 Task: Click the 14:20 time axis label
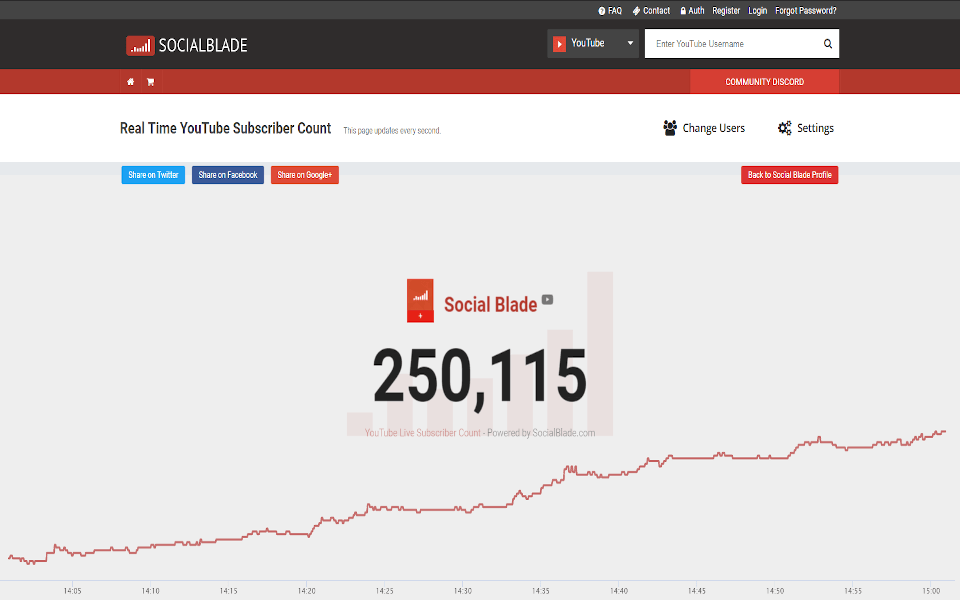click(307, 591)
